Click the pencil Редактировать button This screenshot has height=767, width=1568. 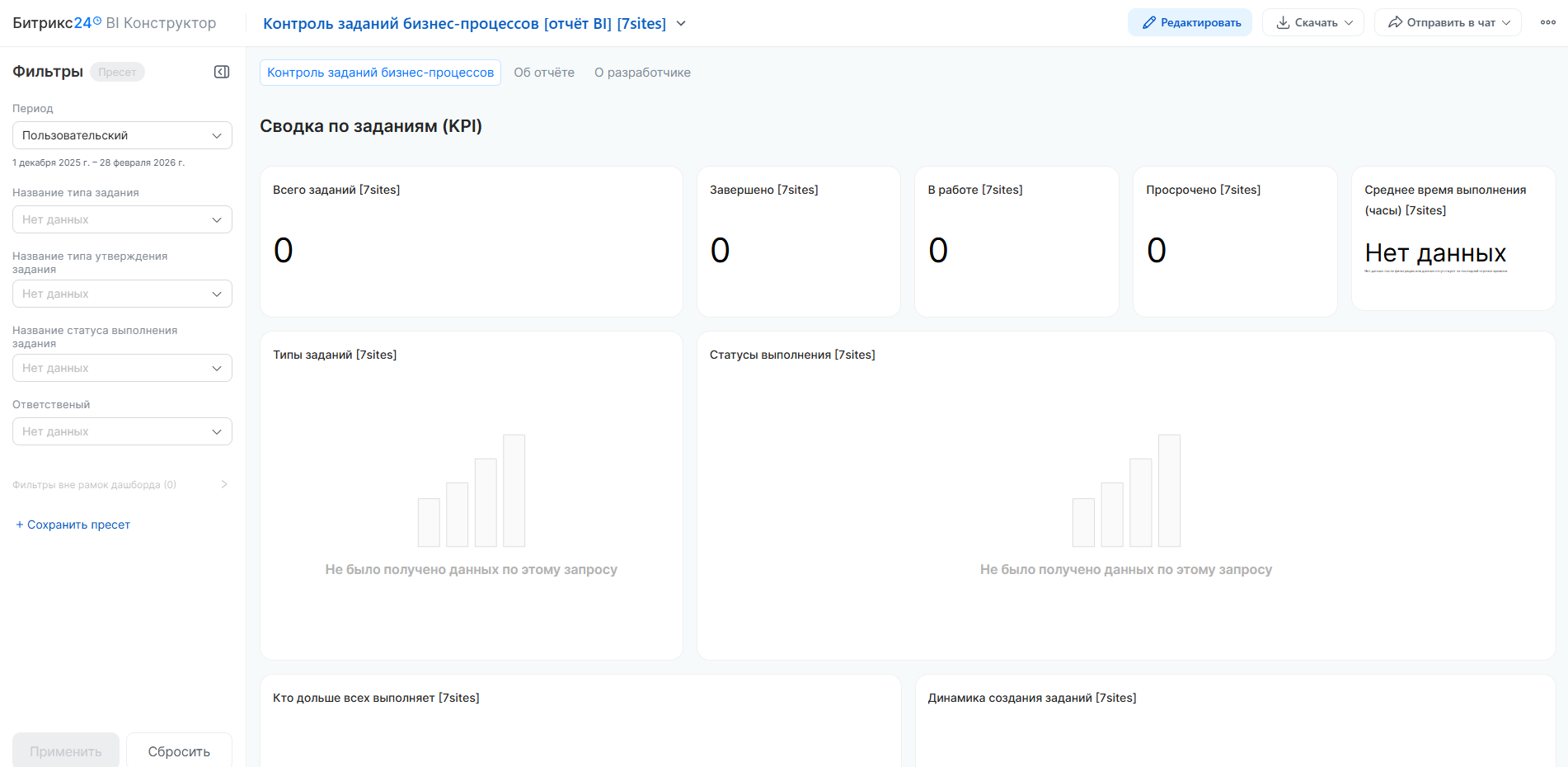(x=1190, y=22)
